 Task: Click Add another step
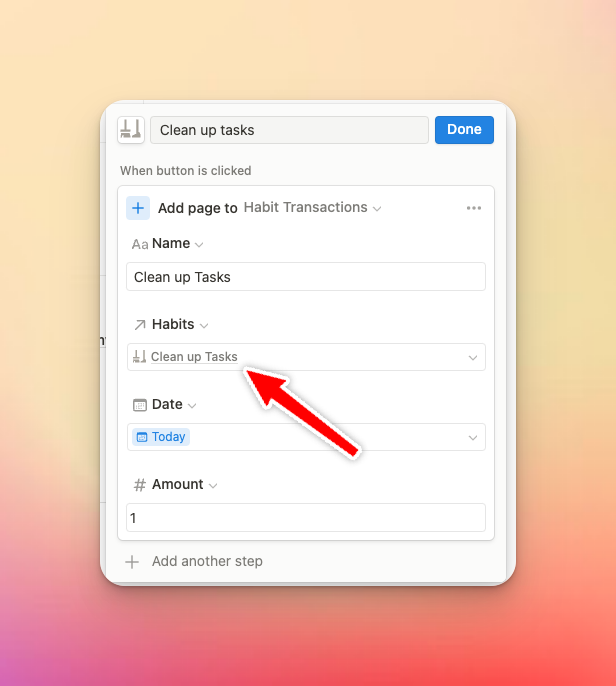[207, 561]
